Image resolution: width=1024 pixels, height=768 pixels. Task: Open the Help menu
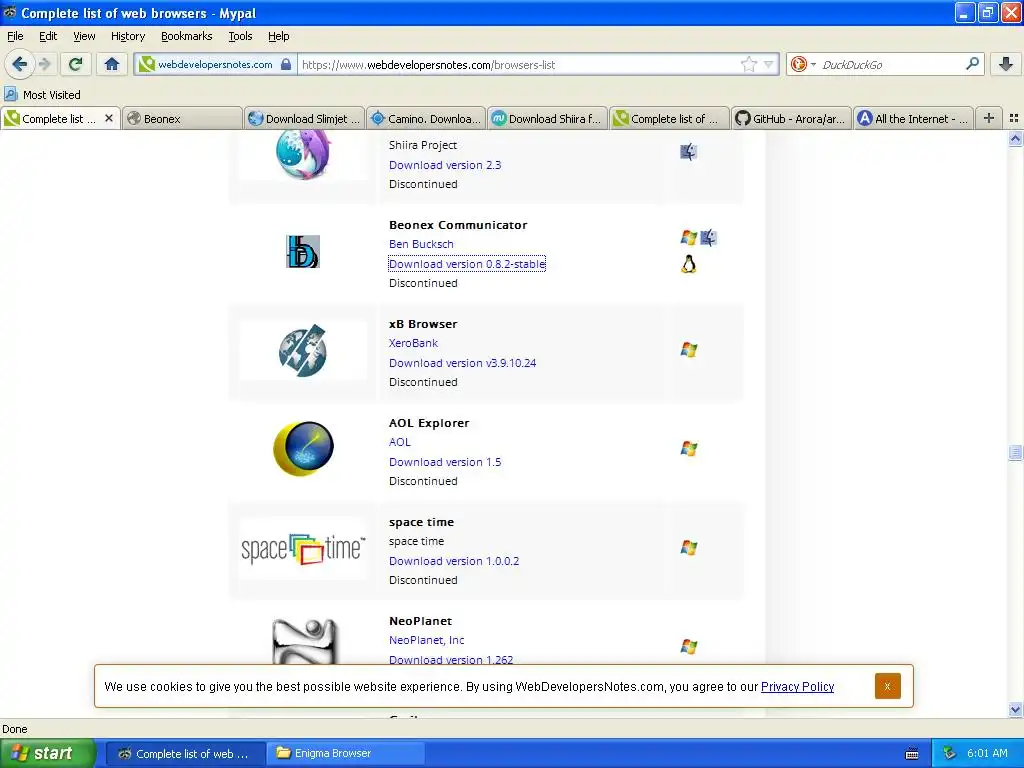tap(278, 36)
